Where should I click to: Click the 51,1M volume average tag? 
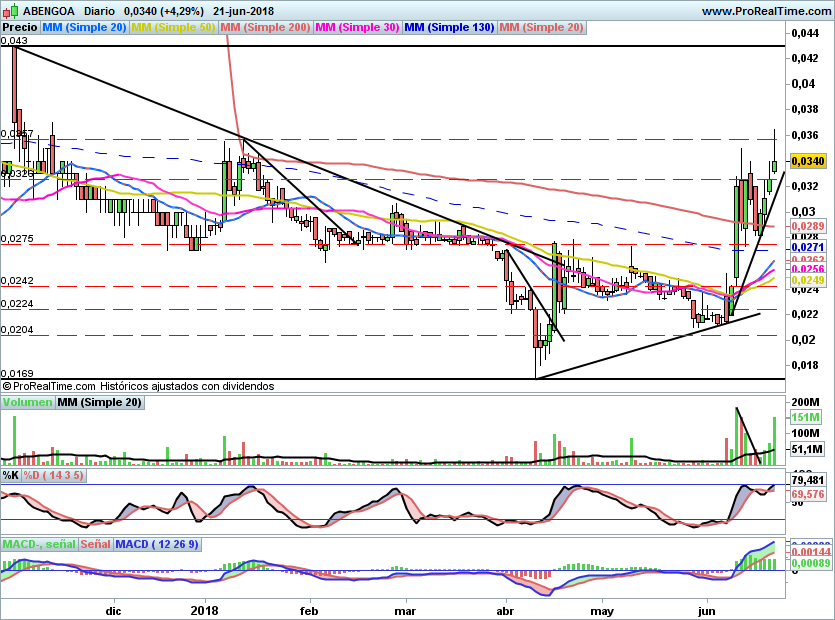pos(807,450)
